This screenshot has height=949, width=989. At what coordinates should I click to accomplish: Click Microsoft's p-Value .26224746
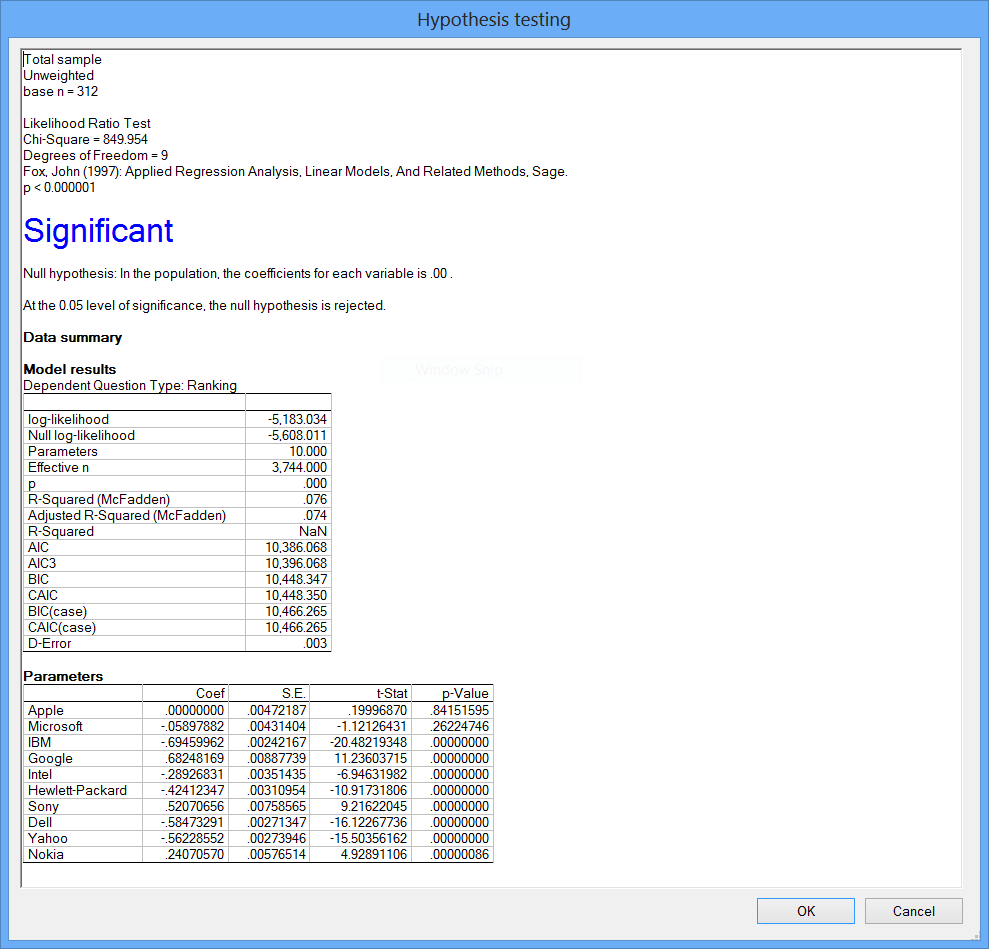(x=460, y=726)
